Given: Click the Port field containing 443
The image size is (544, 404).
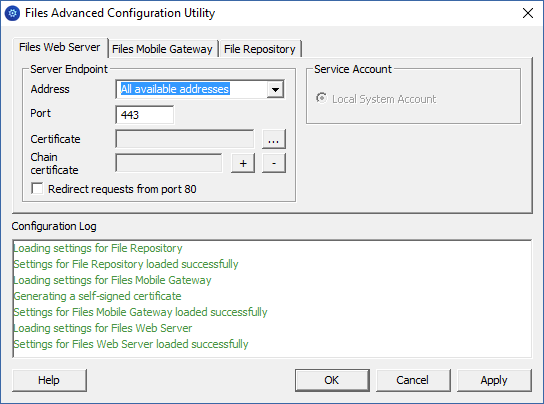Looking at the screenshot, I should (x=144, y=115).
